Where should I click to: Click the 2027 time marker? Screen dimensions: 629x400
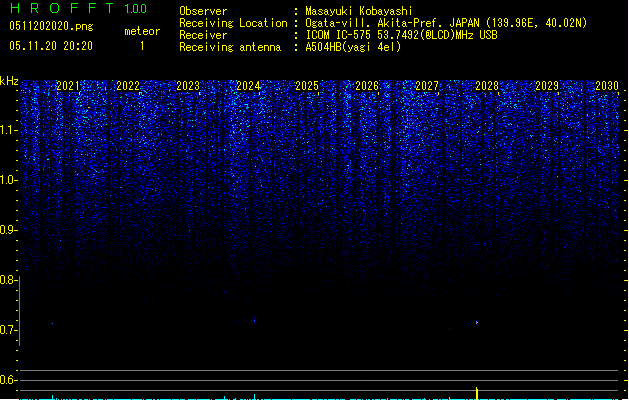427,86
